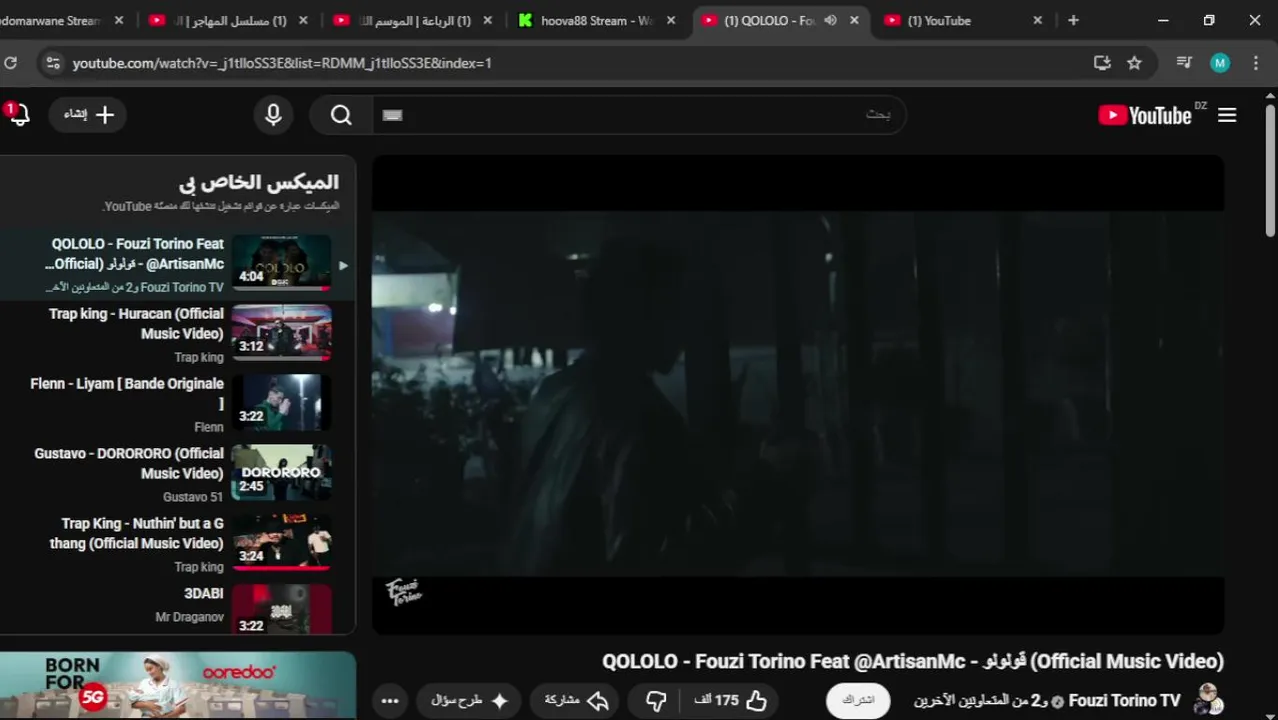Install app icon in the address bar
The height and width of the screenshot is (720, 1278).
pyautogui.click(x=1102, y=63)
